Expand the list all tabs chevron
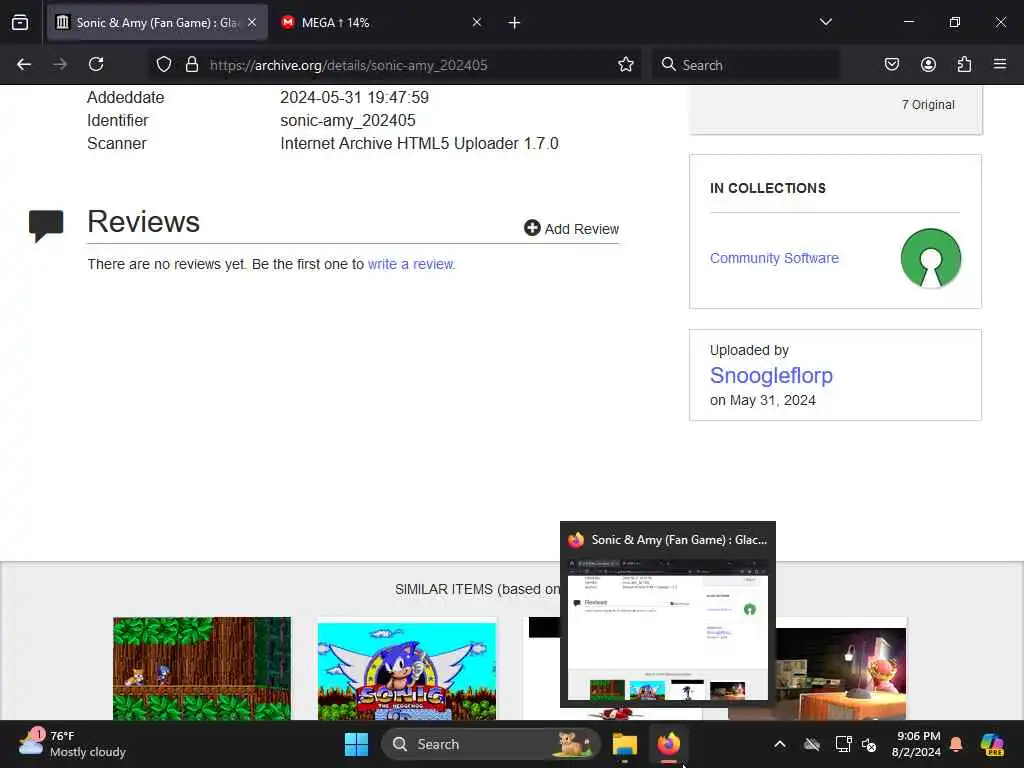The height and width of the screenshot is (768, 1024). [x=825, y=22]
